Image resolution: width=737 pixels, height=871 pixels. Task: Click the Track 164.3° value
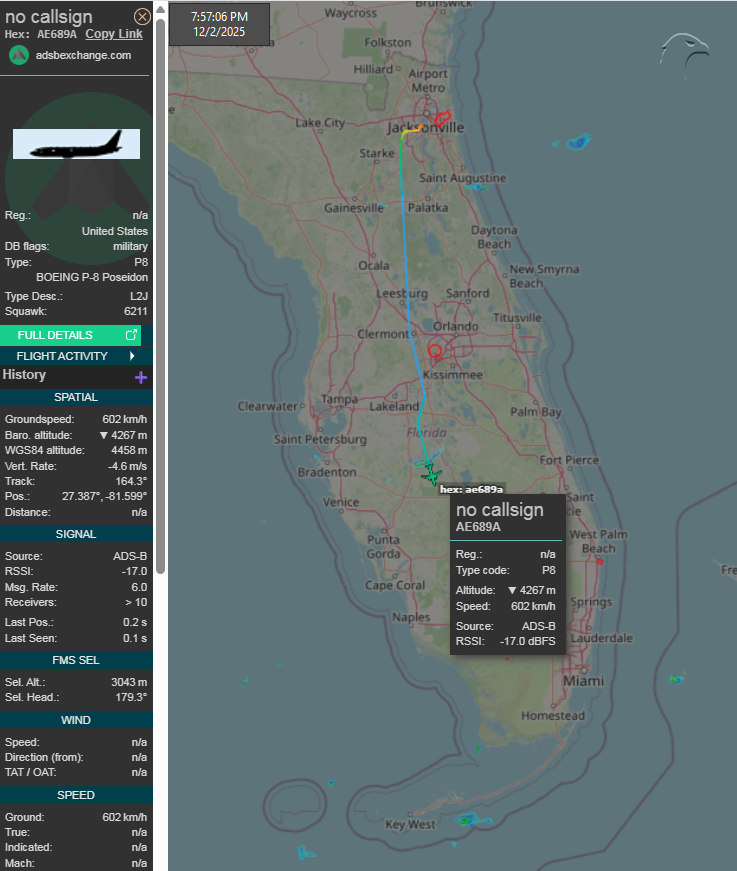pyautogui.click(x=131, y=481)
